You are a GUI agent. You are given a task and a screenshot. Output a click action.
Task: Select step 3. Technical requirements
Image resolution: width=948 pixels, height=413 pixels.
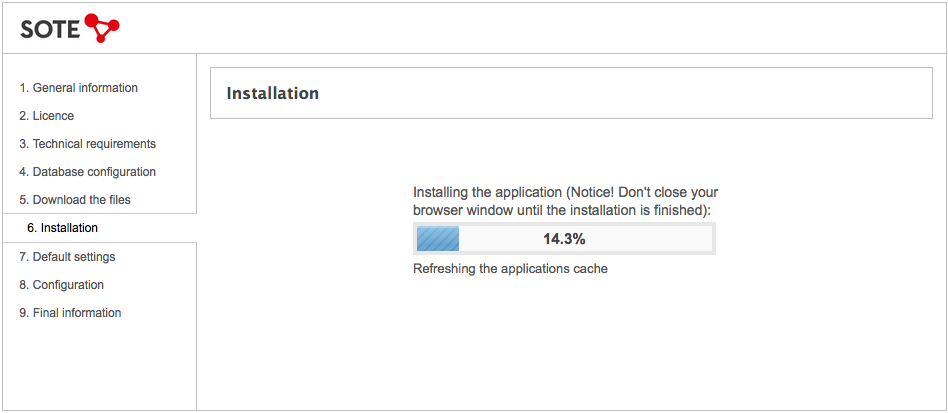pos(88,144)
